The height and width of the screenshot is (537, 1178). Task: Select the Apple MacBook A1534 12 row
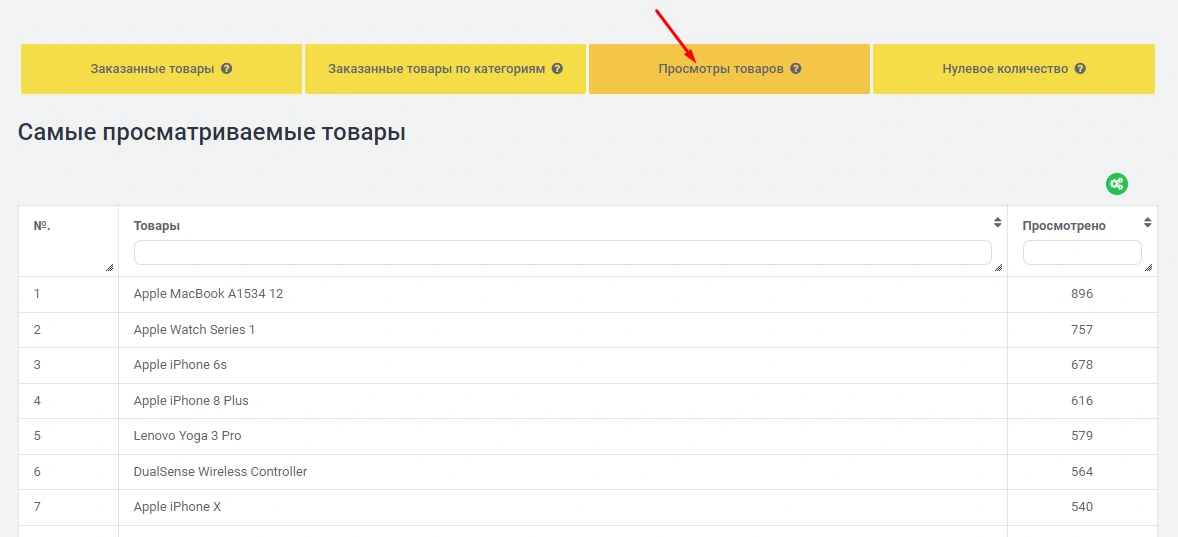click(x=208, y=294)
